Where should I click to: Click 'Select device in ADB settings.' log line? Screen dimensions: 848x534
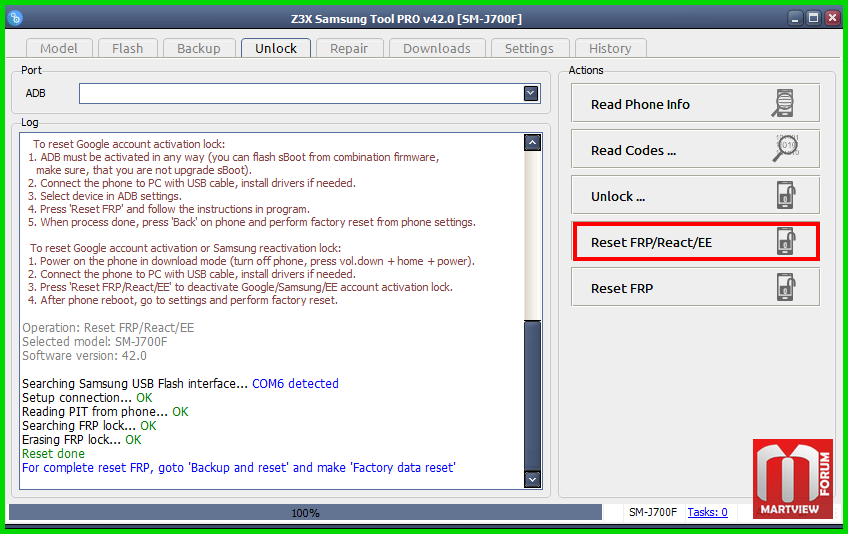(x=104, y=196)
